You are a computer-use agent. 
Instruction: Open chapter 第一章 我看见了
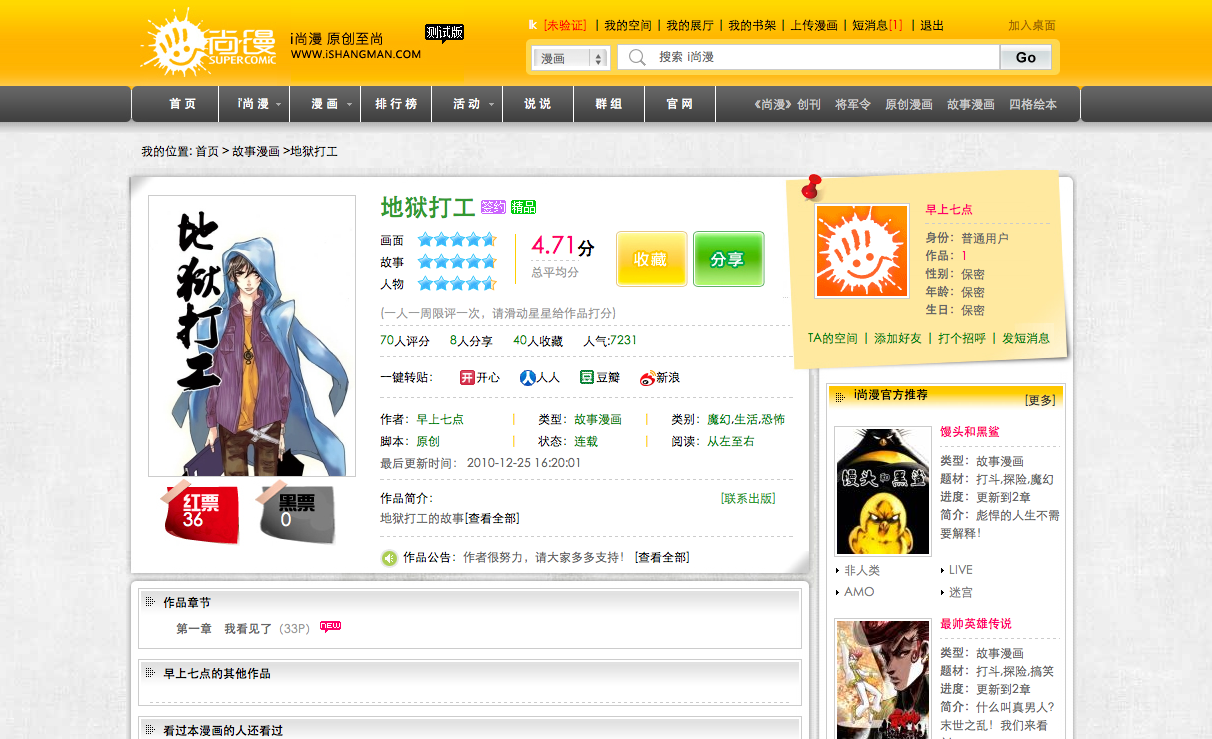(224, 629)
